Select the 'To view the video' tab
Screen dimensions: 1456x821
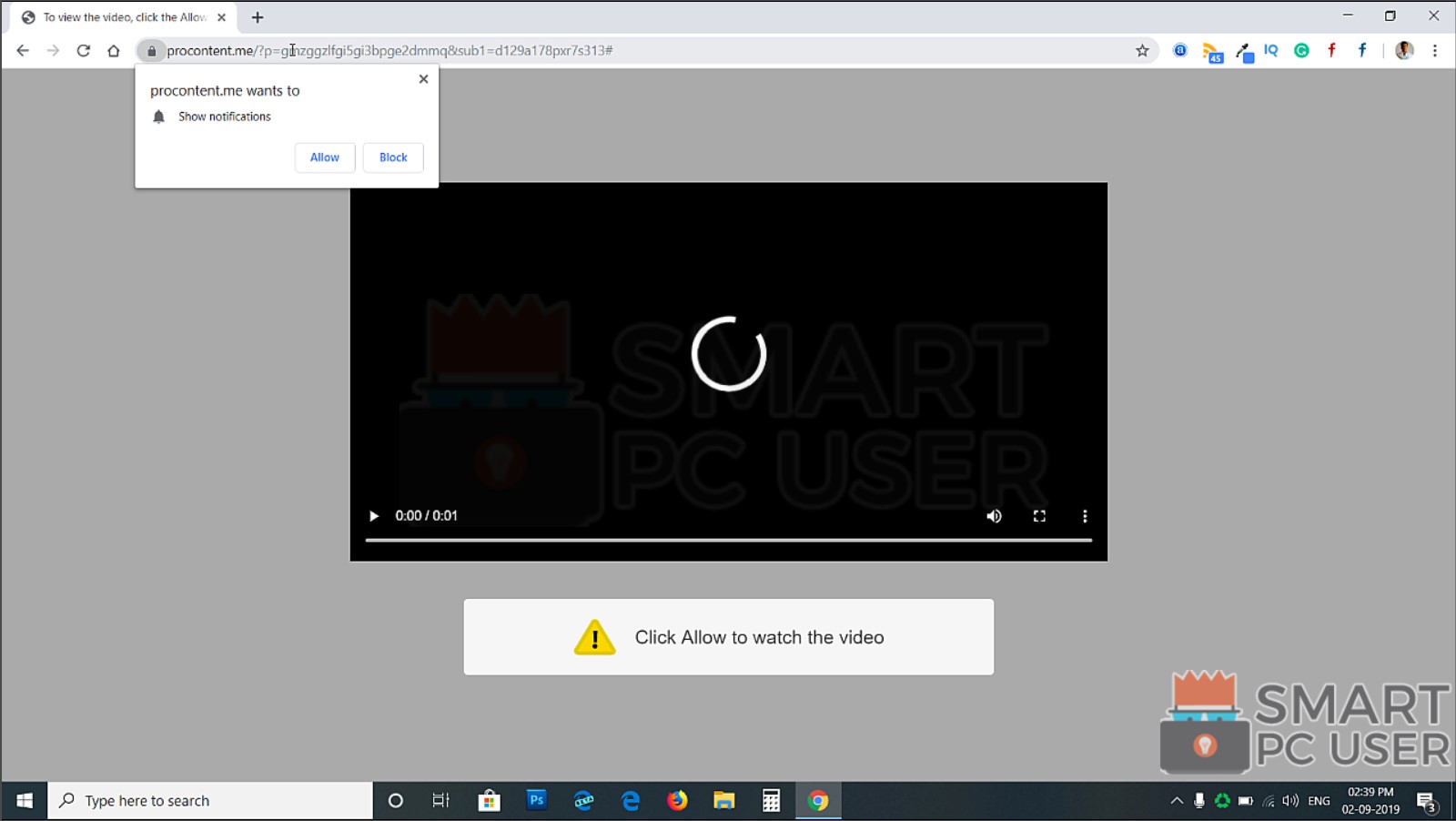click(x=116, y=16)
